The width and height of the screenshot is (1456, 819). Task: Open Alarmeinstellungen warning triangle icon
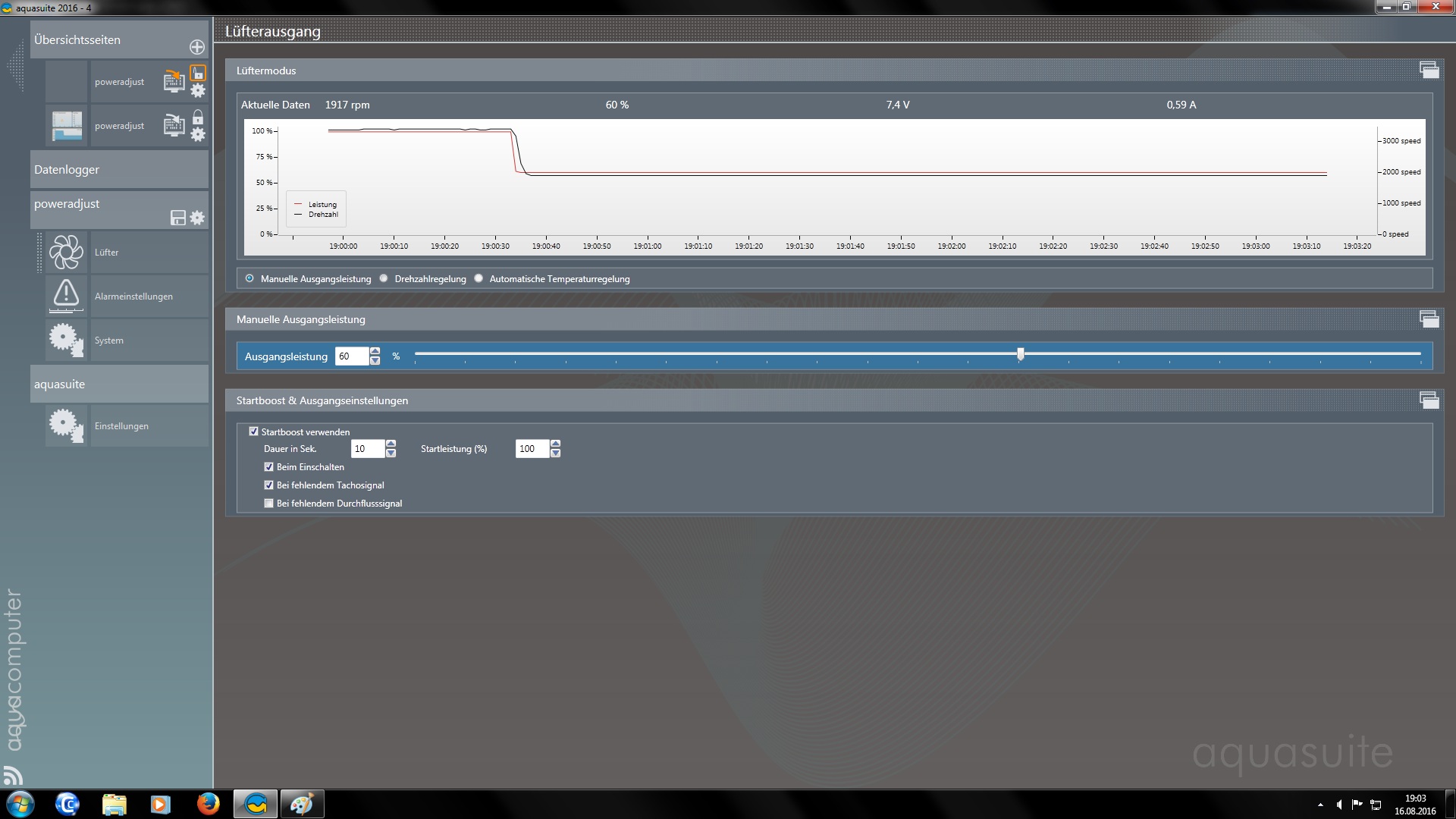click(x=66, y=296)
